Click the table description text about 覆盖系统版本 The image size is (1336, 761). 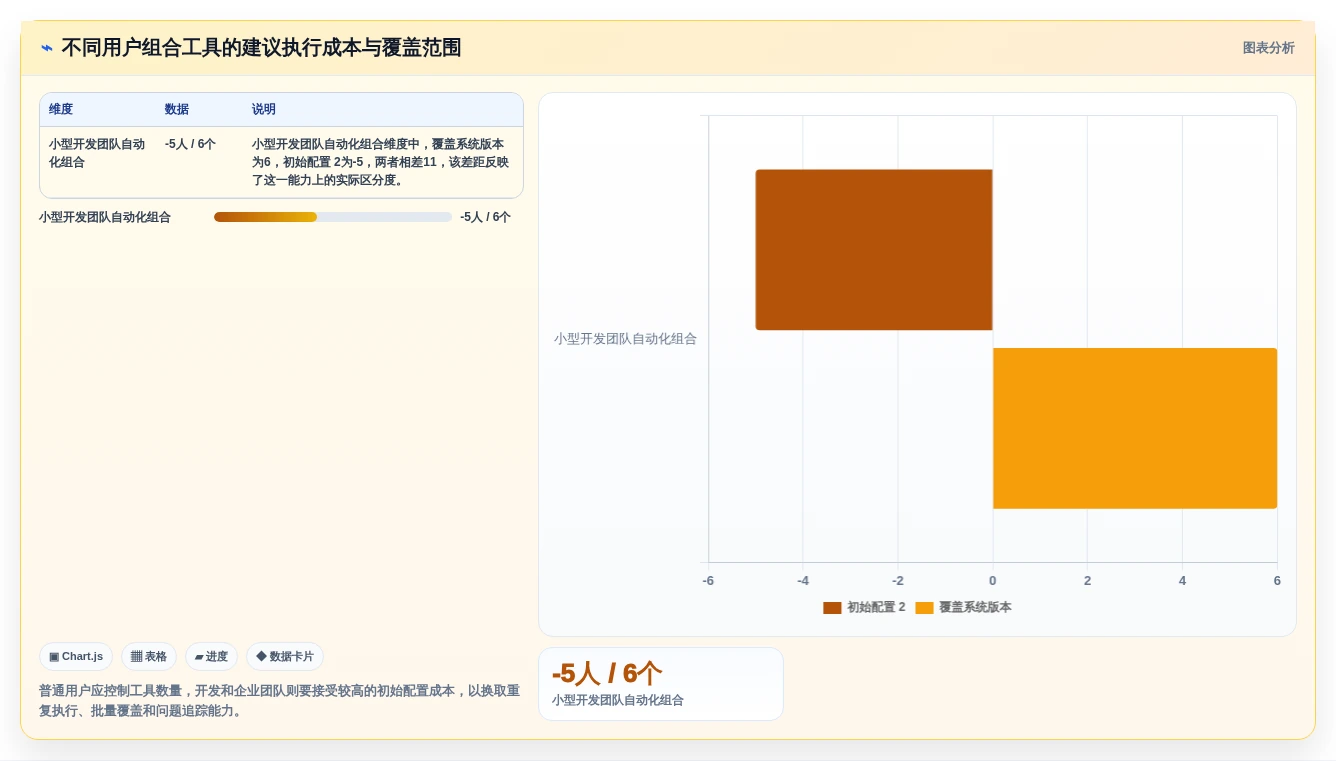[381, 162]
